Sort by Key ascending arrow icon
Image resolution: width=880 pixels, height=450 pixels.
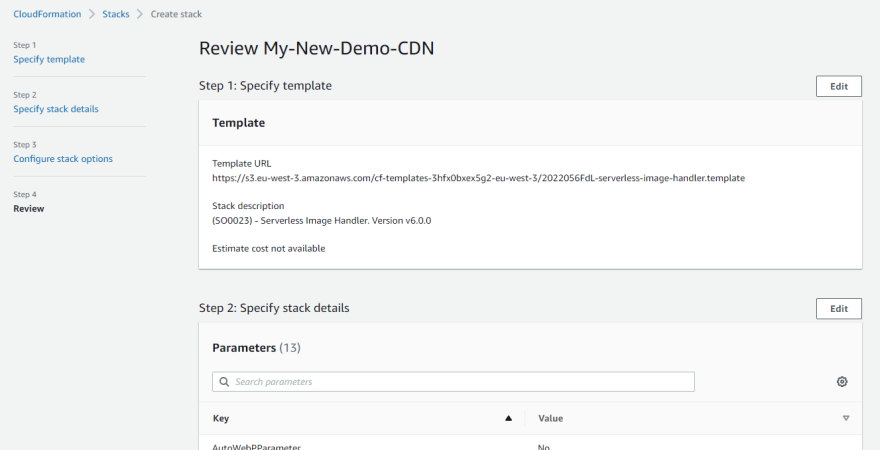508,418
